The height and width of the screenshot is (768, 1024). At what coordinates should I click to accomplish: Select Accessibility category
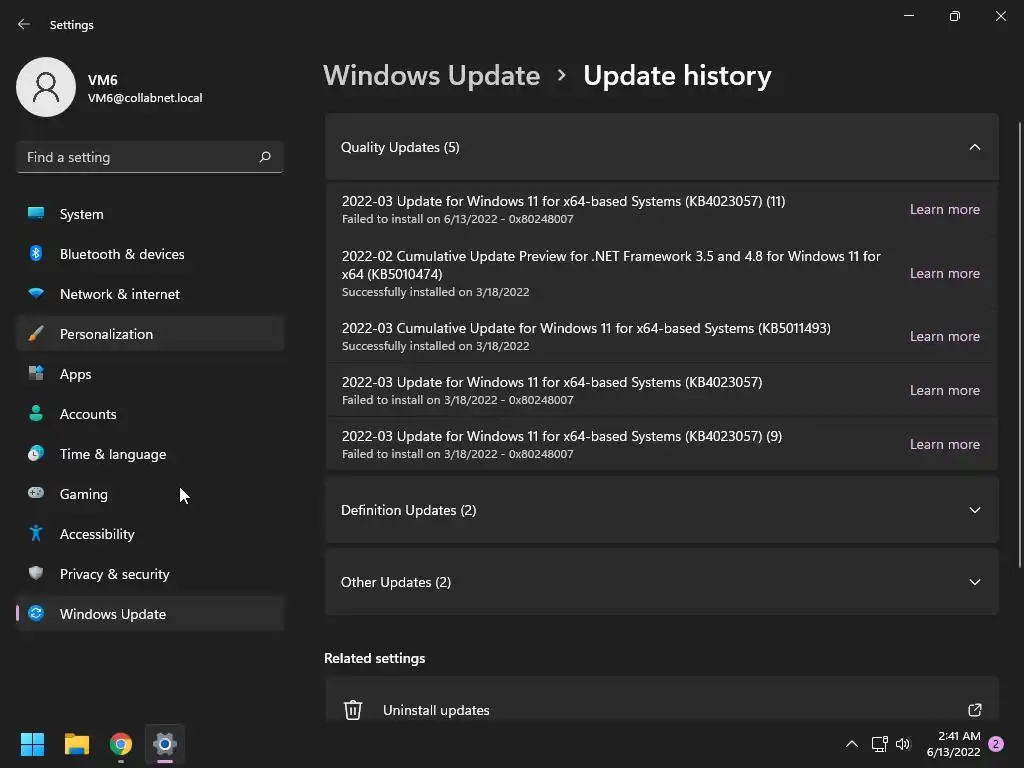tap(150, 534)
